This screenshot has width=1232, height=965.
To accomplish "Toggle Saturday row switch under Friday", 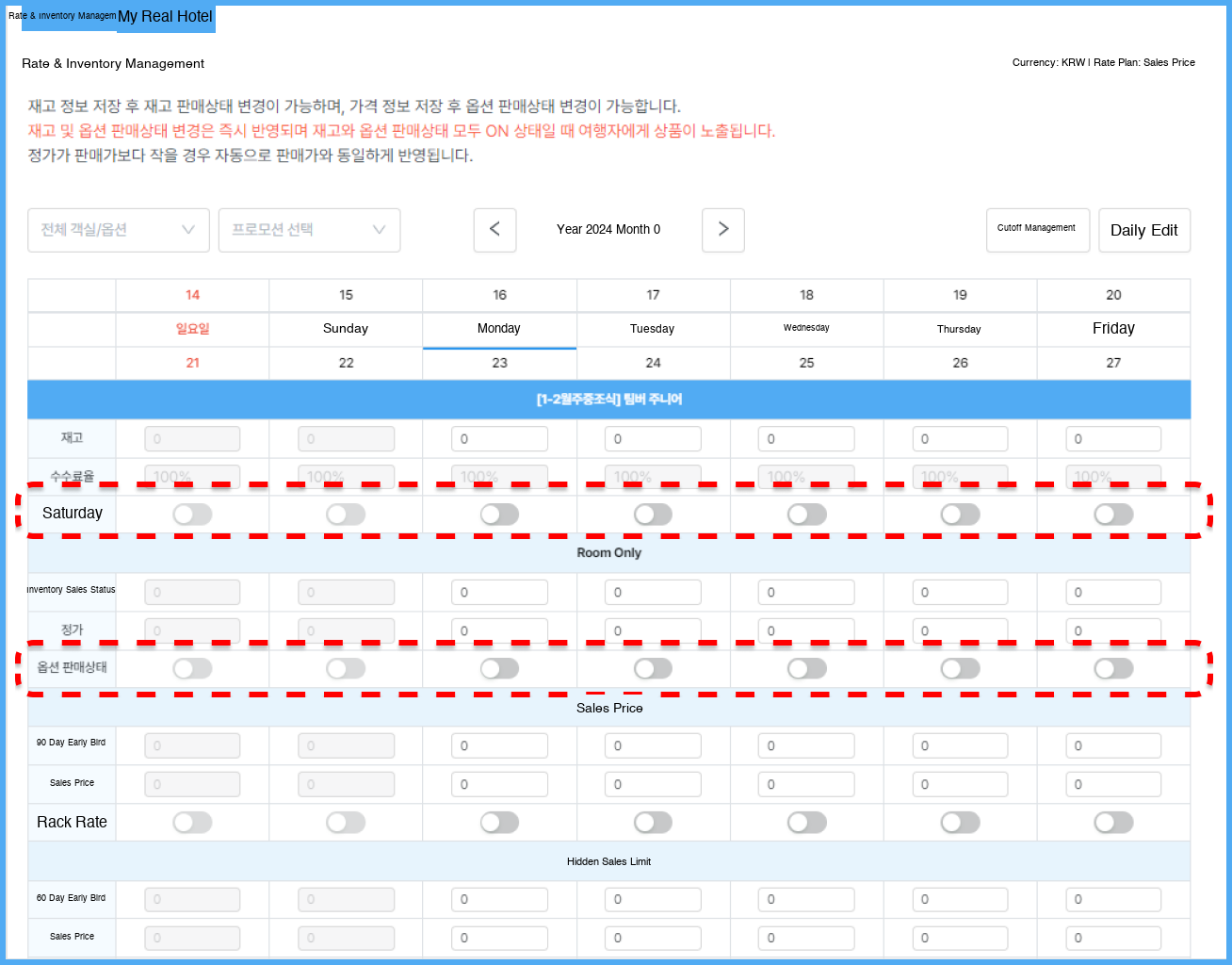I will 1113,515.
